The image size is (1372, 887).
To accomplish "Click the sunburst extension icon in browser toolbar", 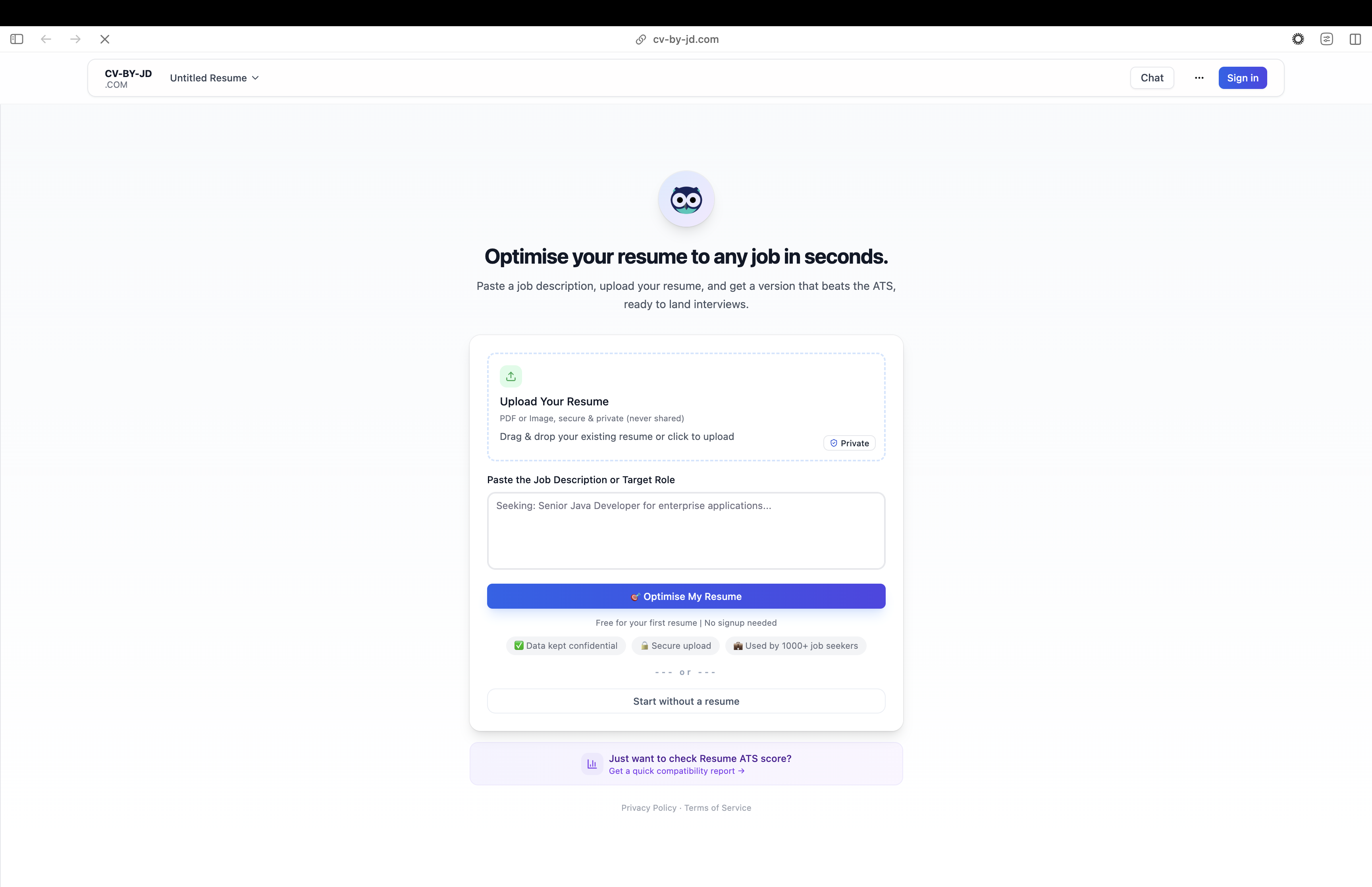I will pos(1298,39).
